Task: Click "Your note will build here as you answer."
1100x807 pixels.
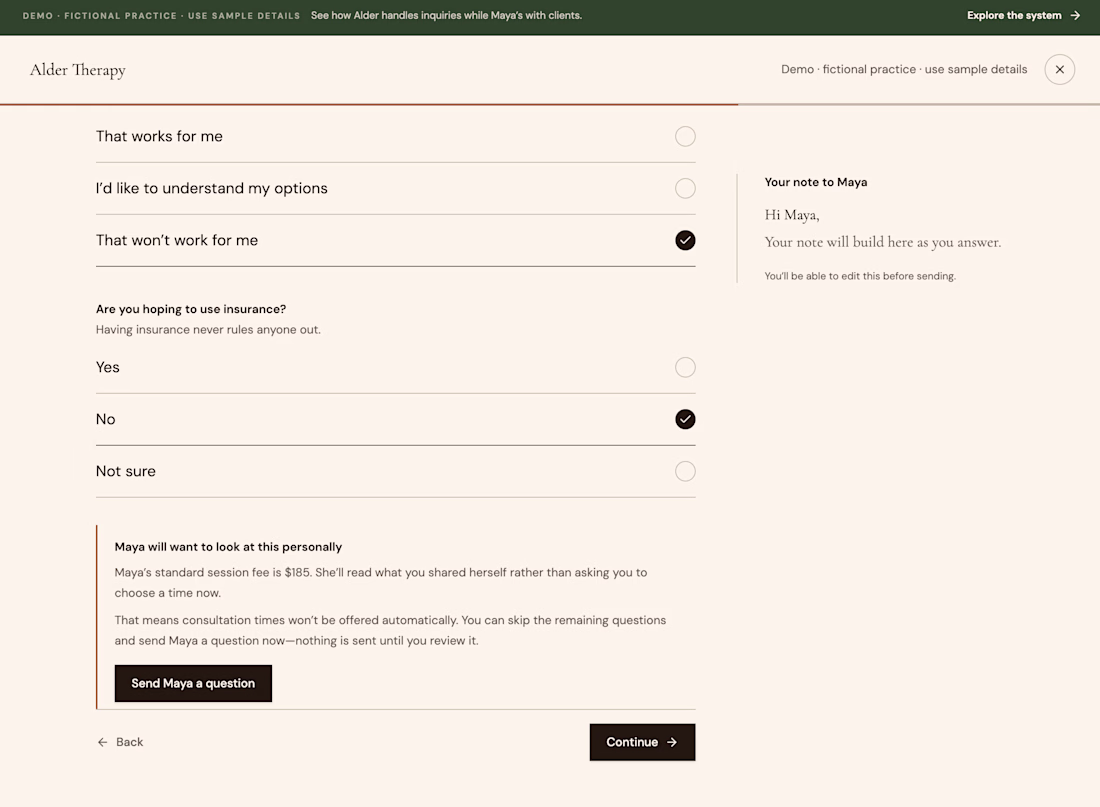Action: pos(883,242)
